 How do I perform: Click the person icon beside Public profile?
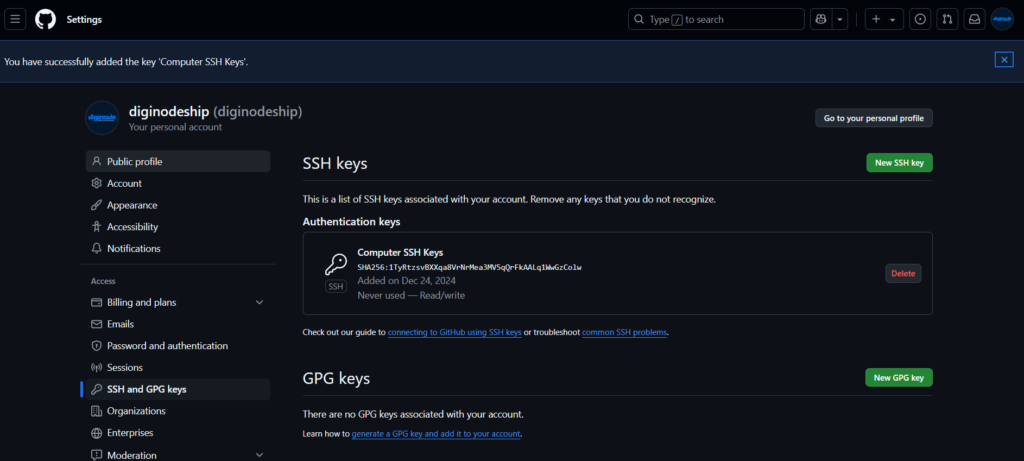(x=97, y=161)
